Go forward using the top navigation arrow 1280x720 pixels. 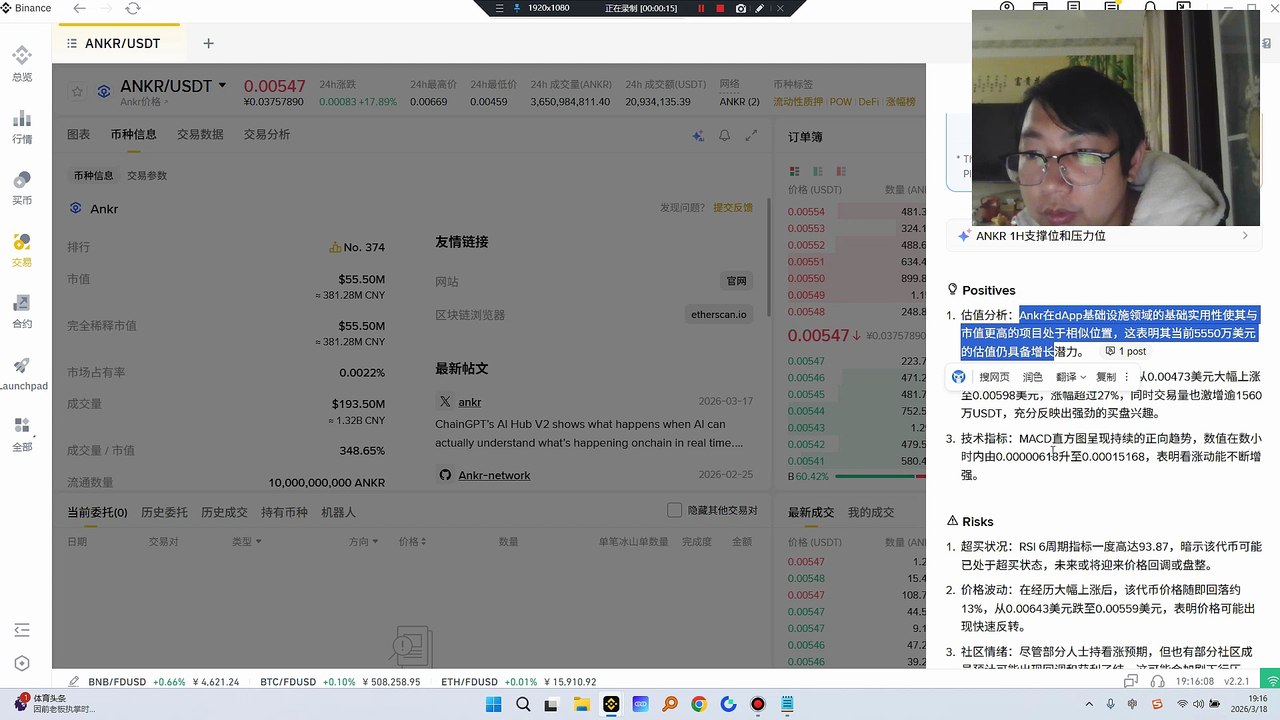(106, 8)
